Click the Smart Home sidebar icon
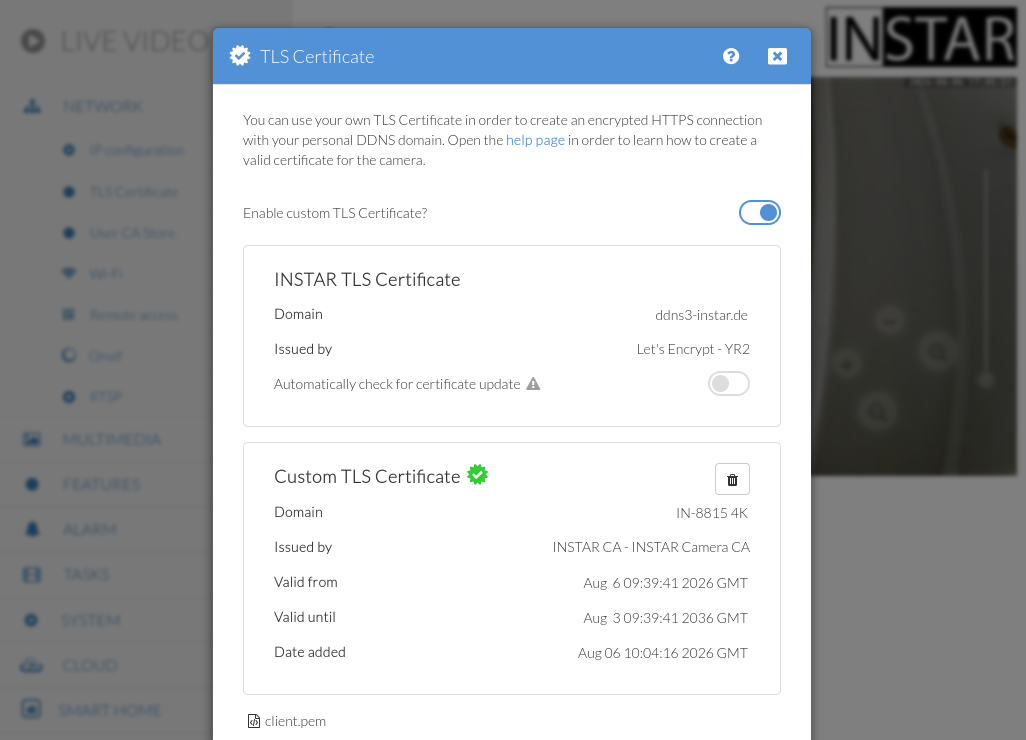 (x=31, y=709)
